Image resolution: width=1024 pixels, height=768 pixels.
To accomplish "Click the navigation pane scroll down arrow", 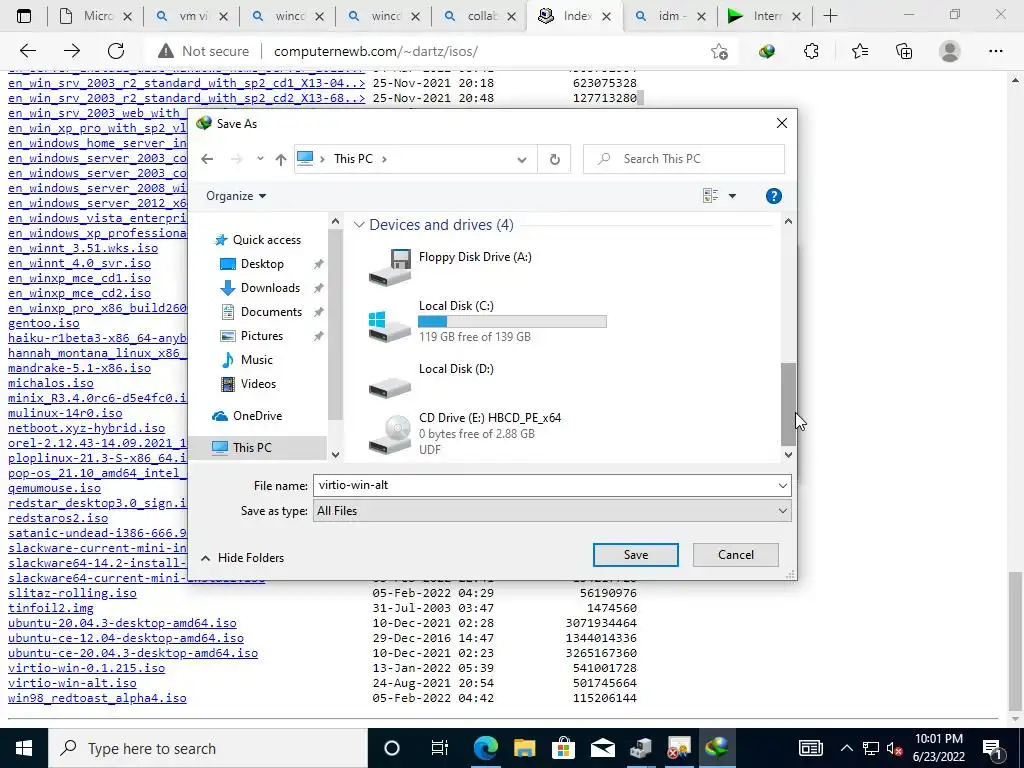I will tap(335, 455).
